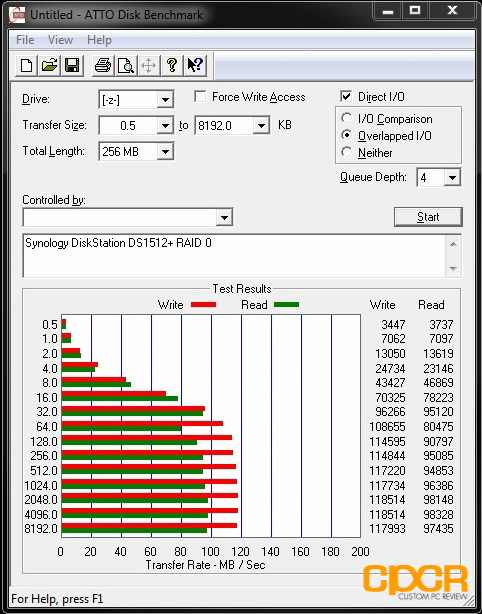Screen dimensions: 482x614
Task: Open a benchmark file with the folder icon
Action: click(x=49, y=65)
